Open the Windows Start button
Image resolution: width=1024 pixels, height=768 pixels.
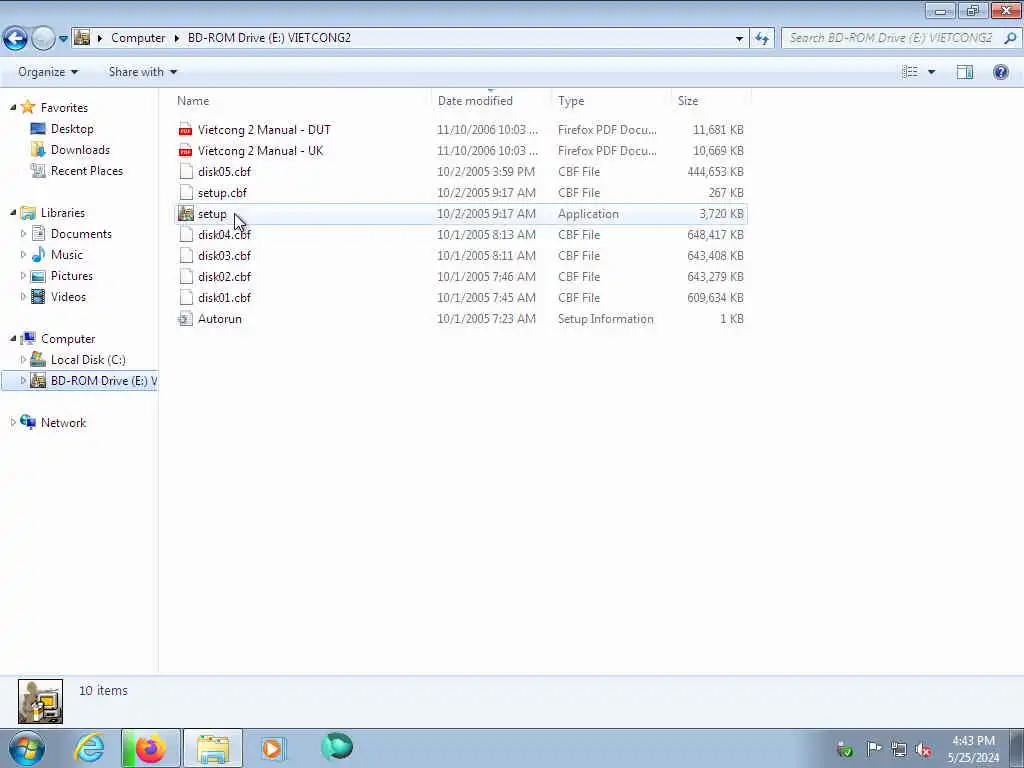tap(27, 748)
